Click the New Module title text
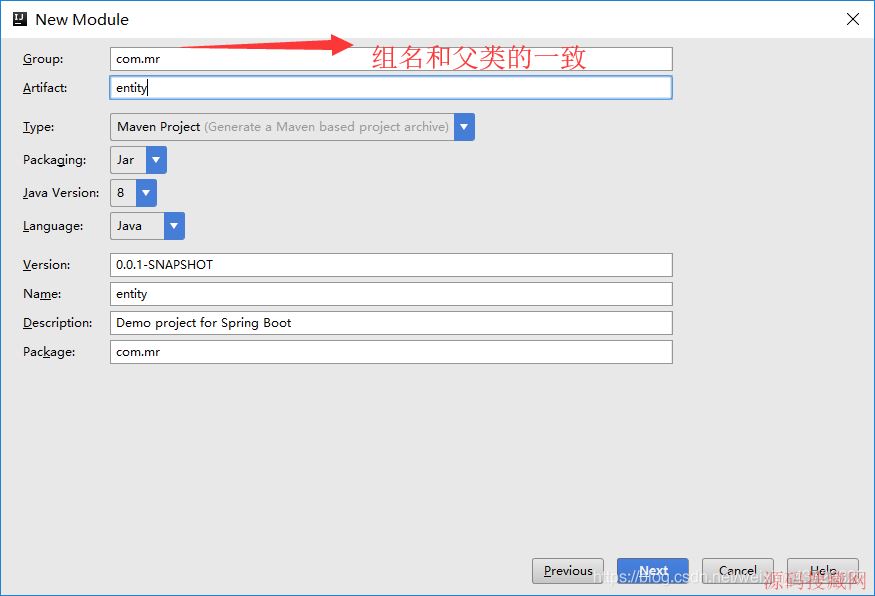875x596 pixels. (x=82, y=20)
